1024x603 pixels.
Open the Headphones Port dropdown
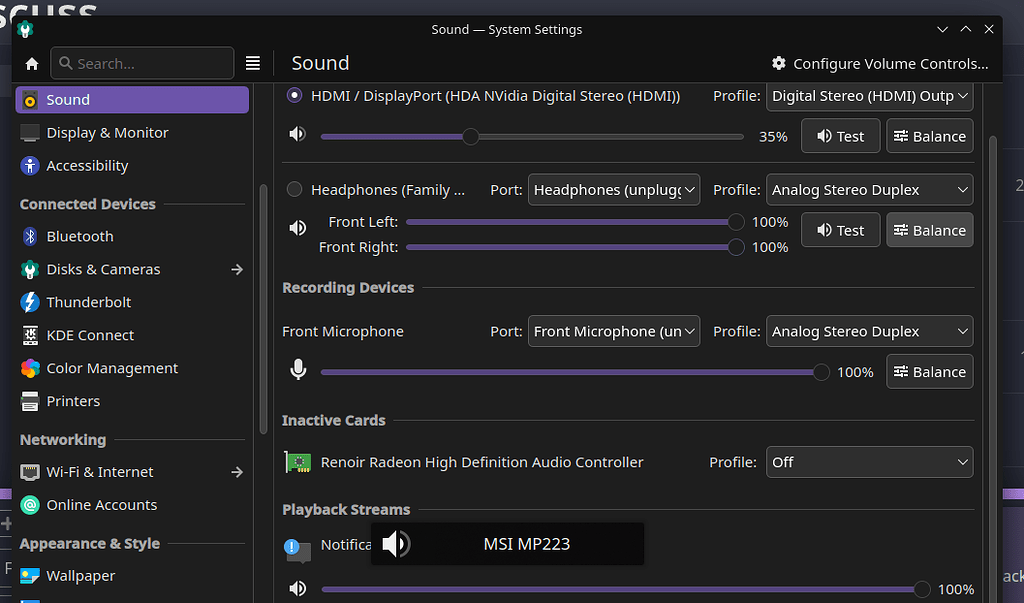click(x=614, y=189)
